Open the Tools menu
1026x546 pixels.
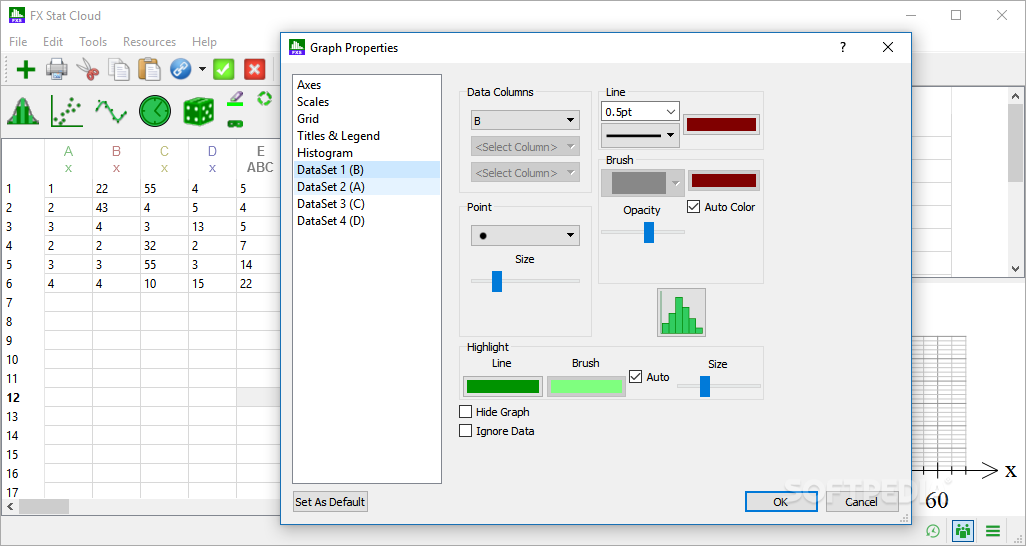pos(93,42)
